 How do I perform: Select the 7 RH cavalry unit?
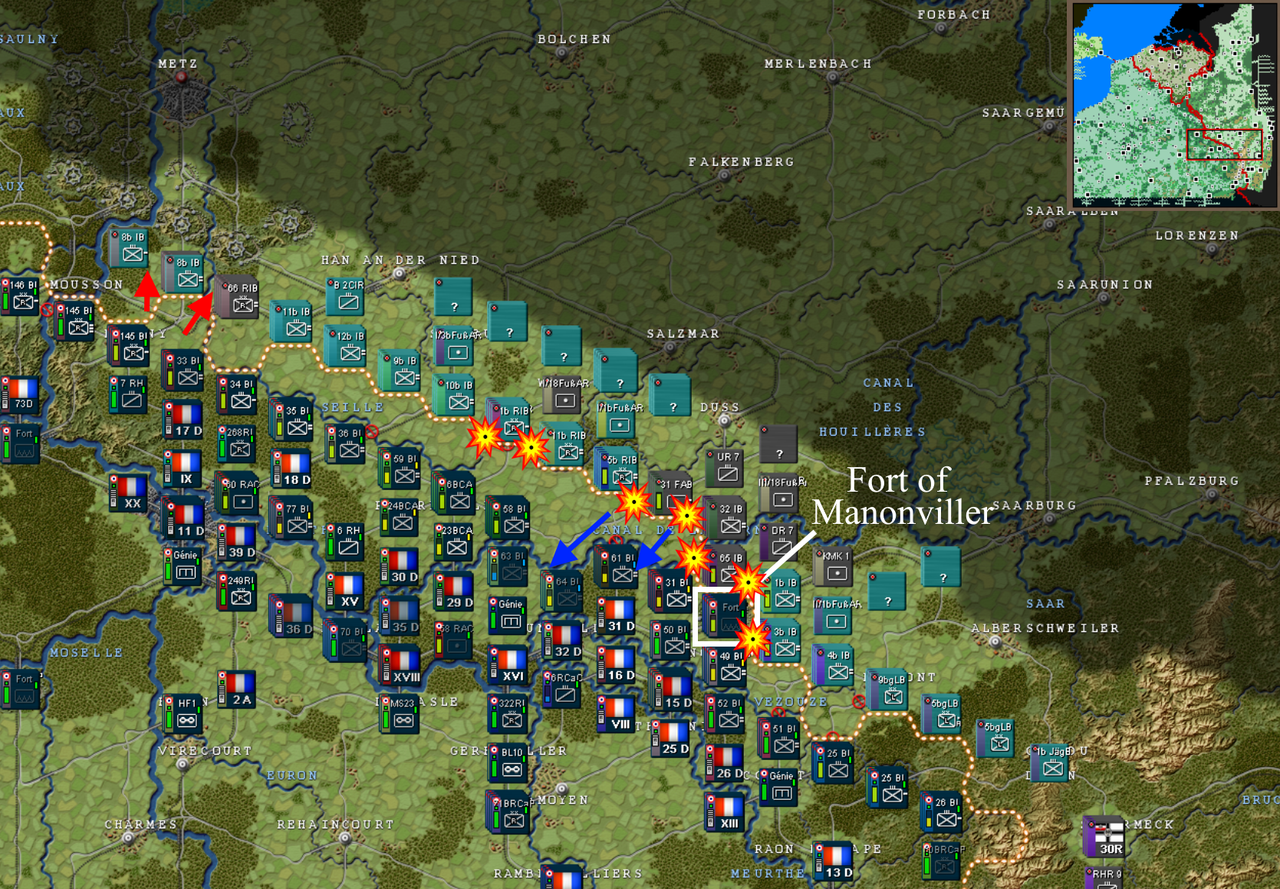coord(129,394)
